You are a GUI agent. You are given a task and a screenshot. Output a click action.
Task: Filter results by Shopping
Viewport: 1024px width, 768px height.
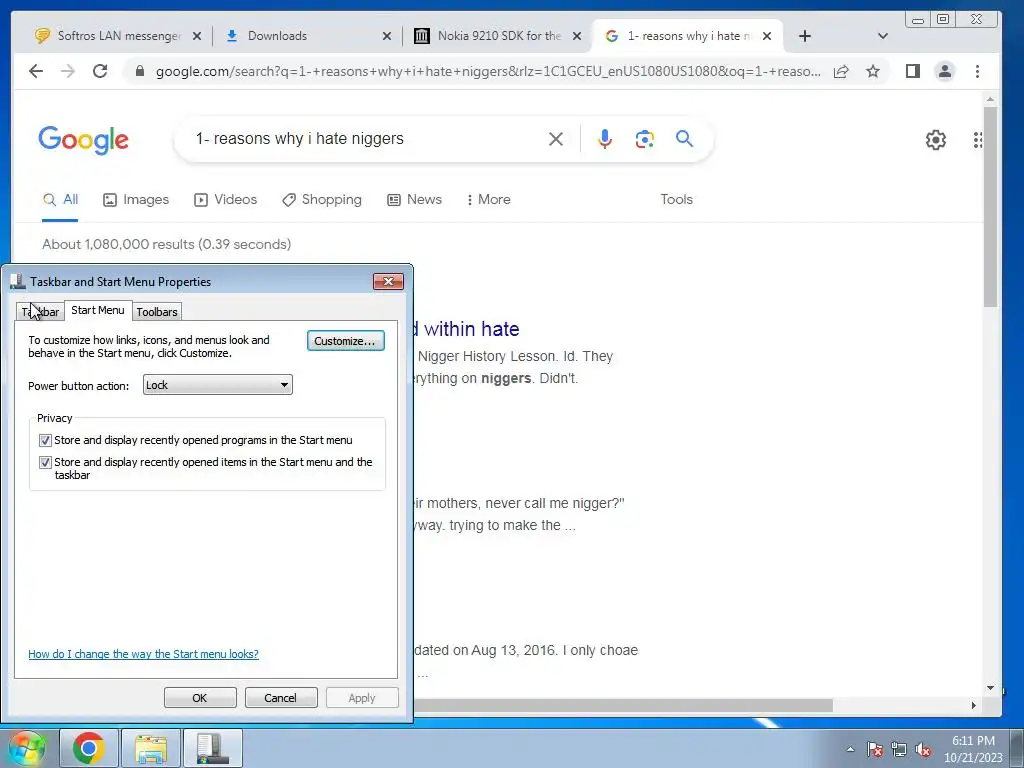tap(321, 199)
